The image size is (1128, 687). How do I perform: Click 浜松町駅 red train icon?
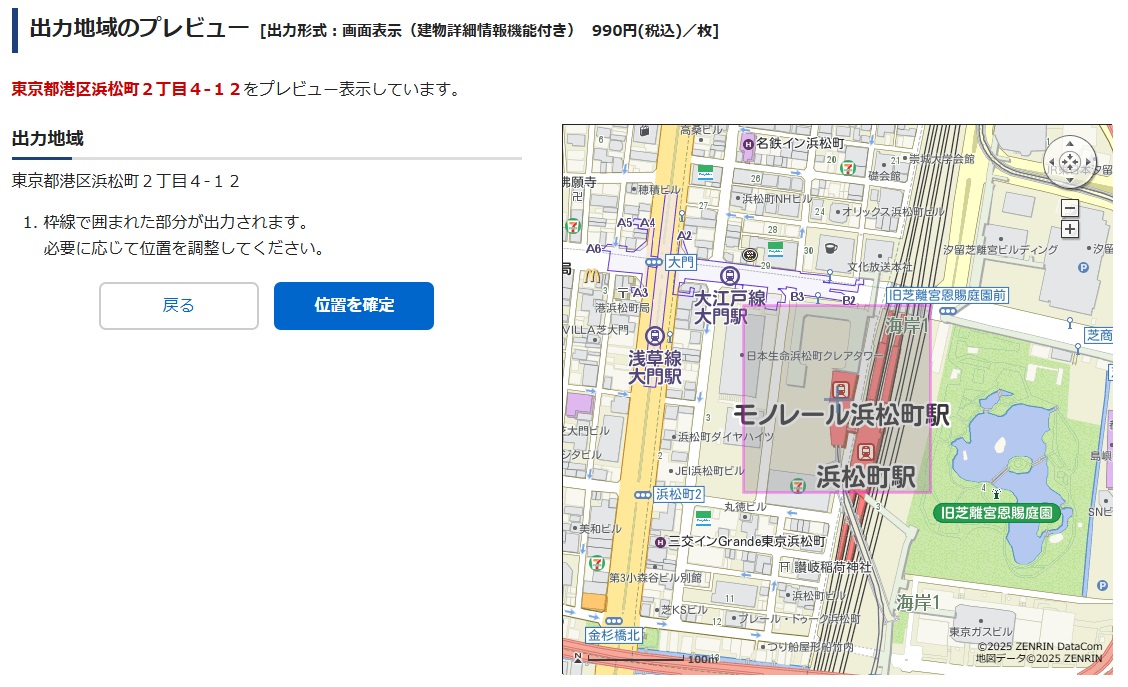[x=865, y=452]
